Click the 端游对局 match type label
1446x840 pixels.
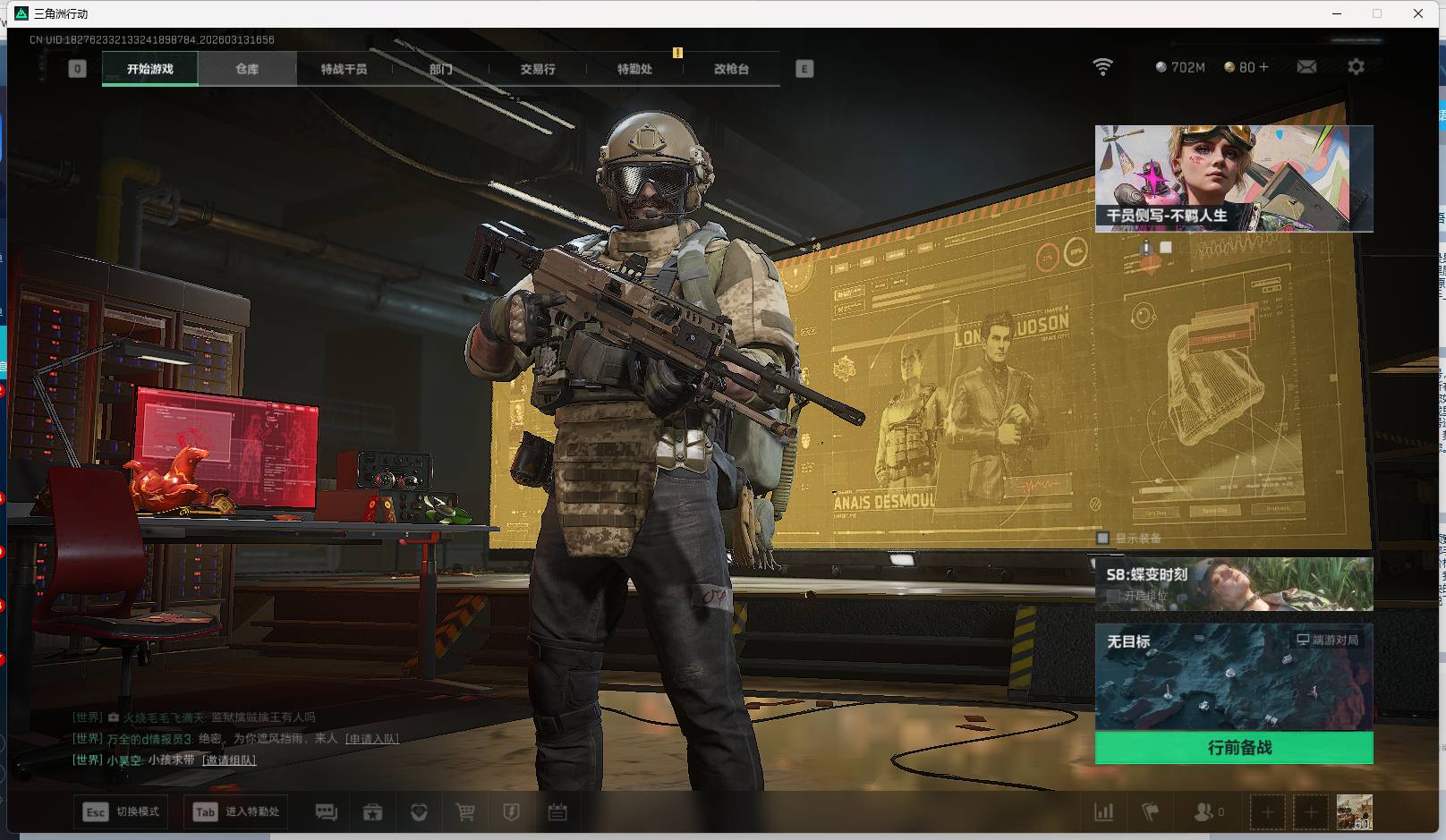click(x=1328, y=640)
